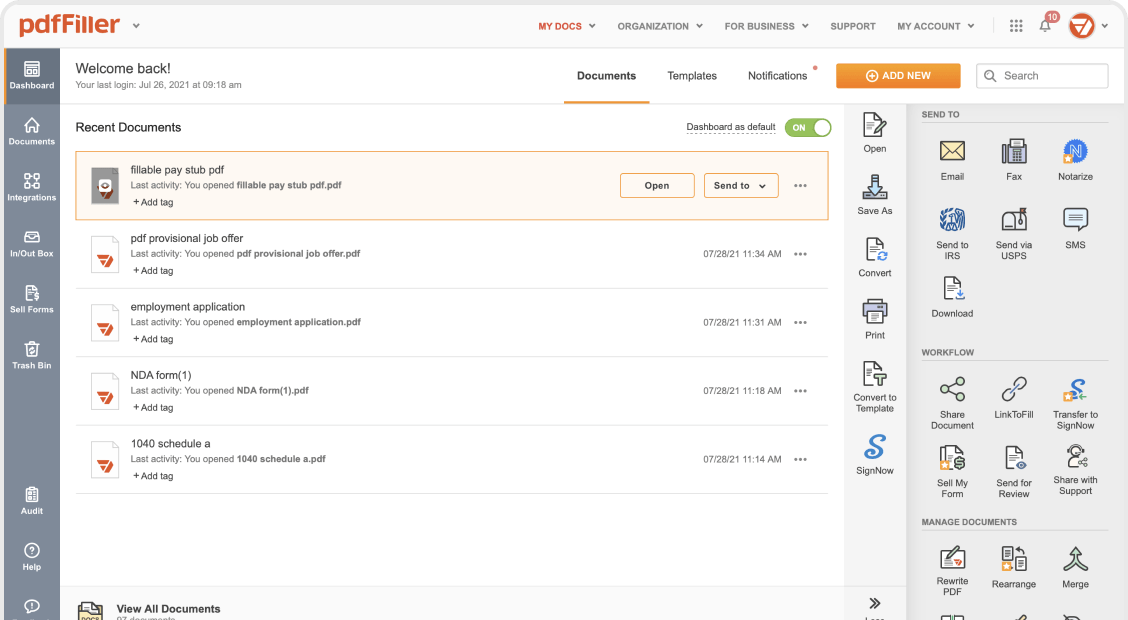Click Add tag under NDA form(1)
1128x620 pixels.
tap(153, 408)
